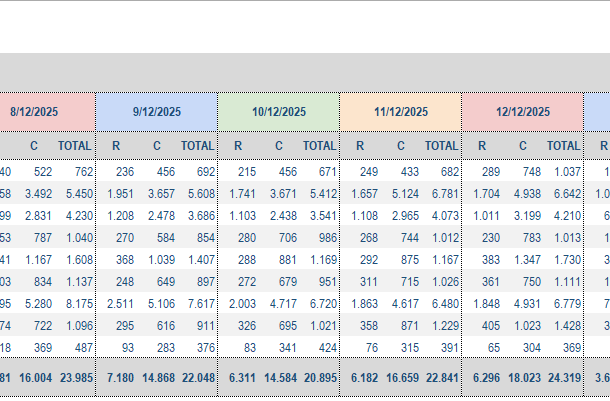Click the R subheader under 12/12/2025

pyautogui.click(x=482, y=146)
